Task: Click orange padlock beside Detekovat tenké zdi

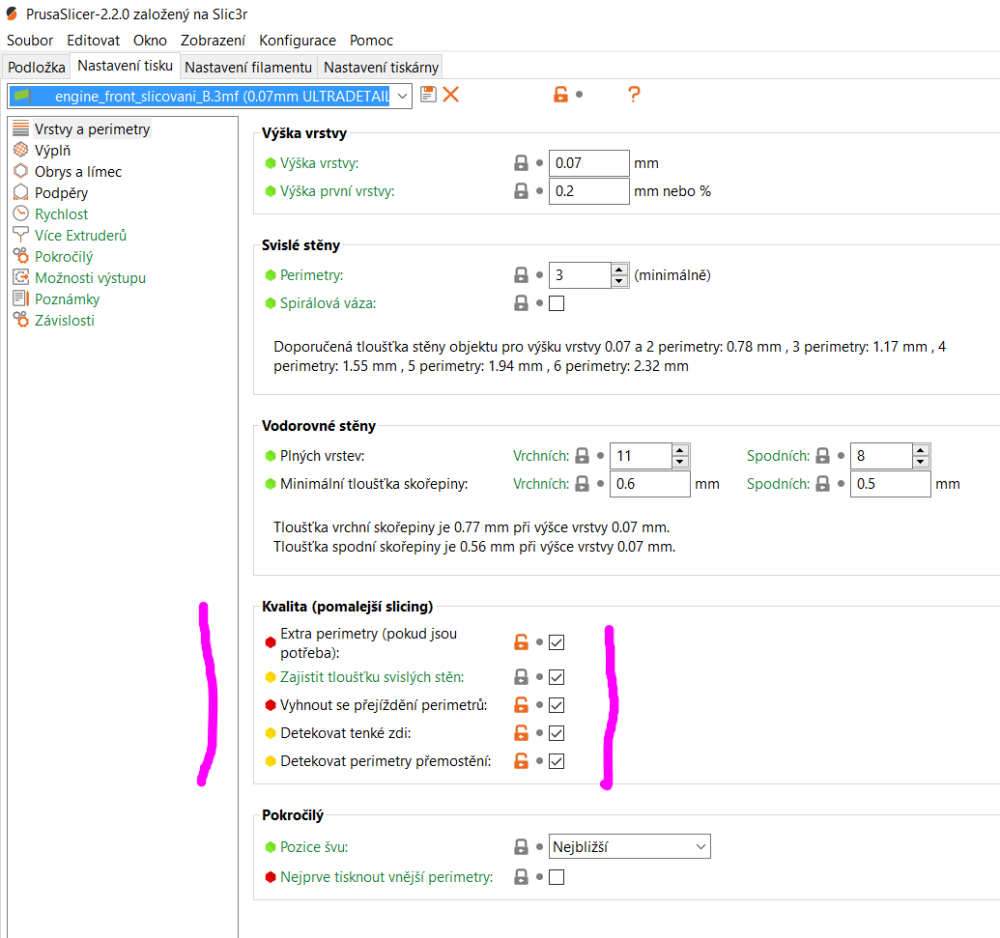Action: [x=520, y=733]
